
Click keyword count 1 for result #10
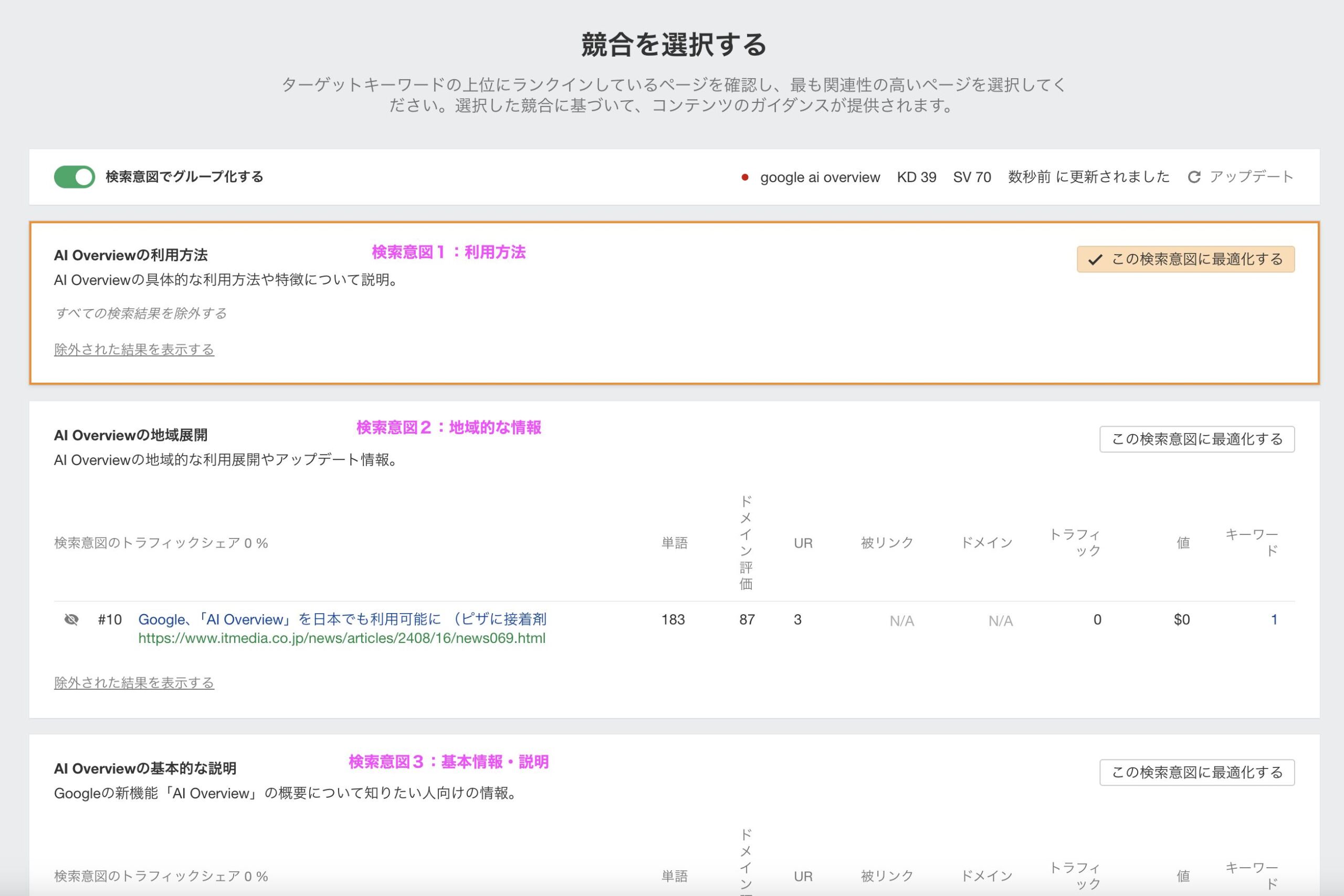[x=1274, y=620]
